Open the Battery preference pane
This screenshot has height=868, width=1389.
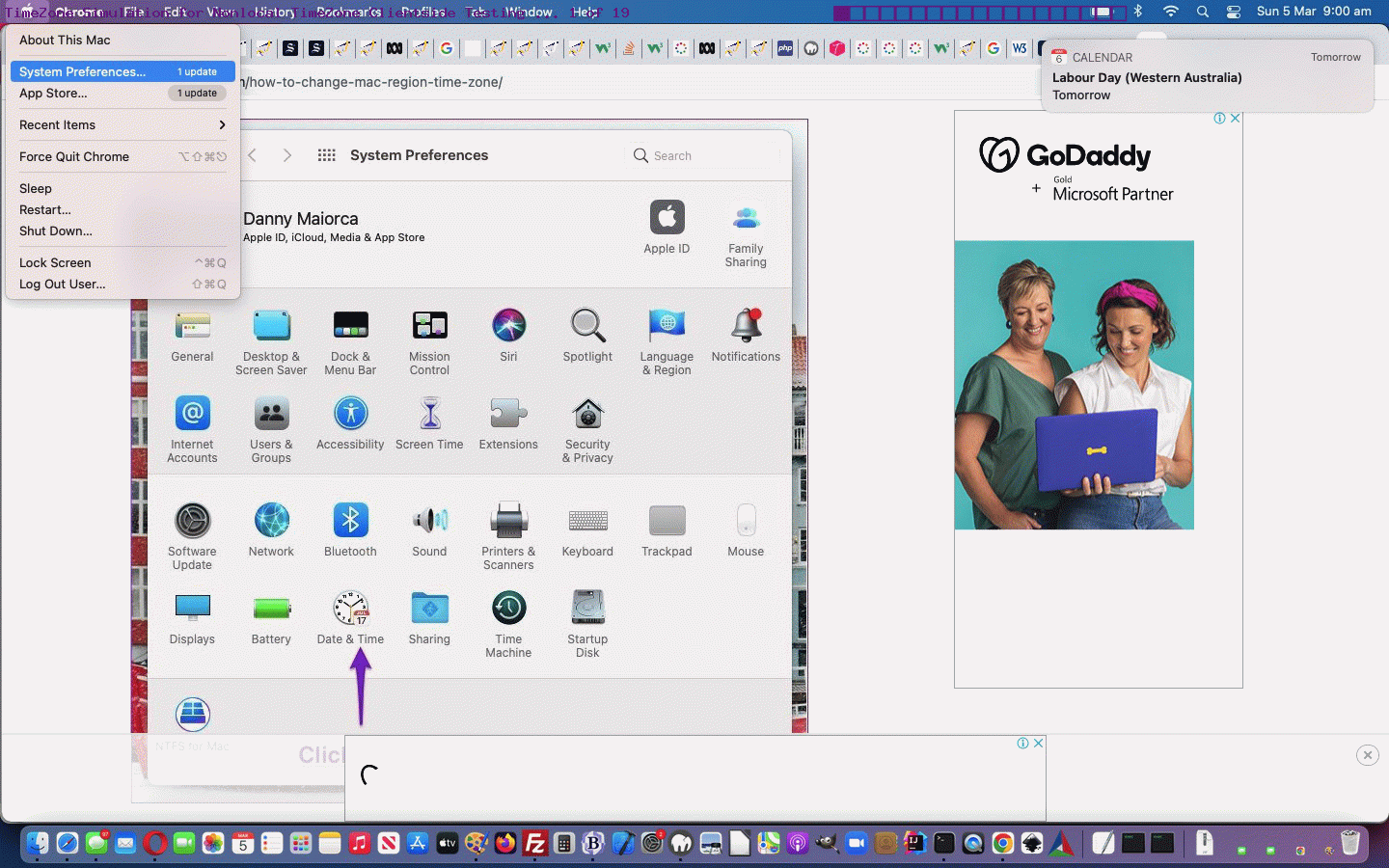point(271,609)
